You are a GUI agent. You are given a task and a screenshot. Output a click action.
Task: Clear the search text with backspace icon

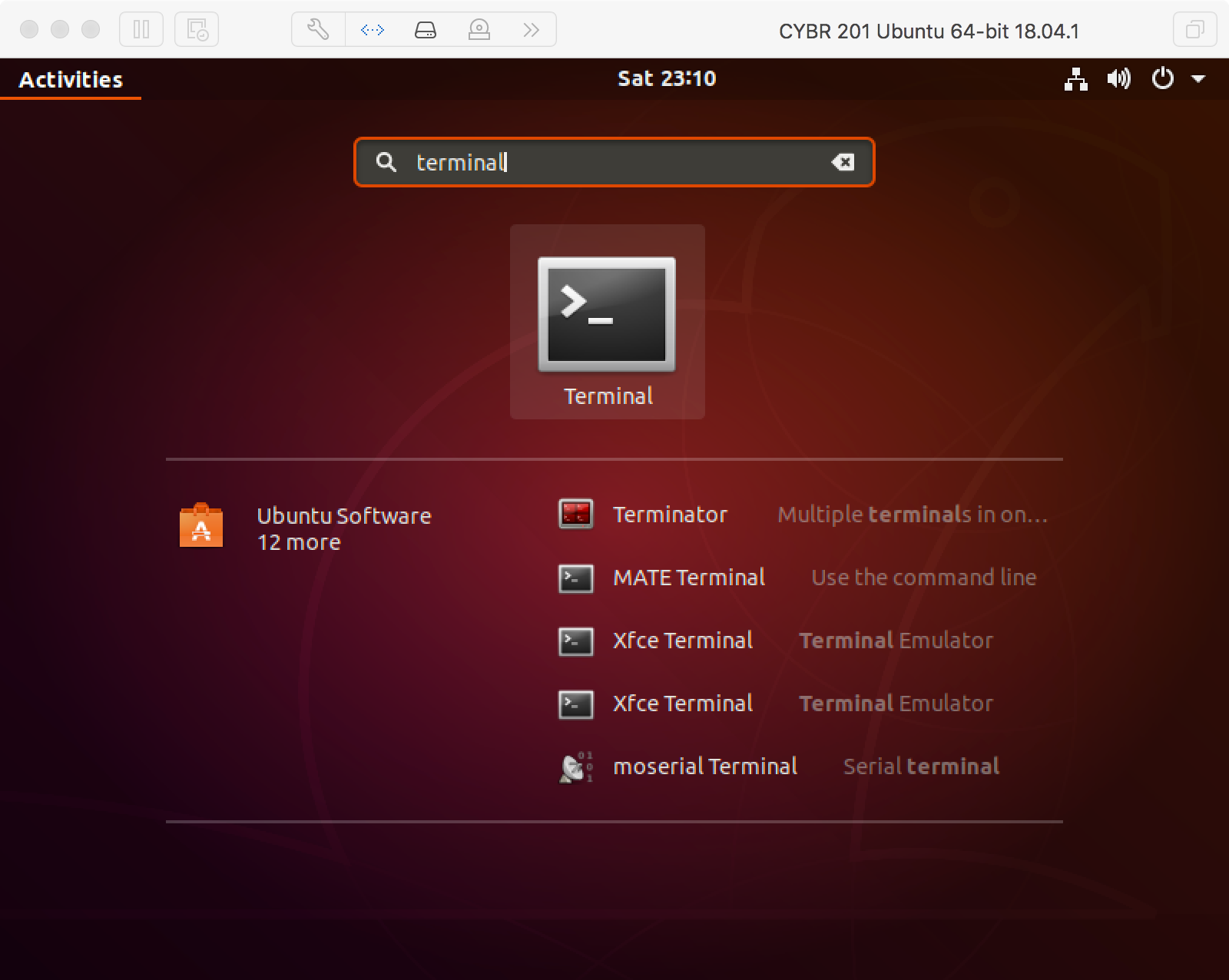842,162
